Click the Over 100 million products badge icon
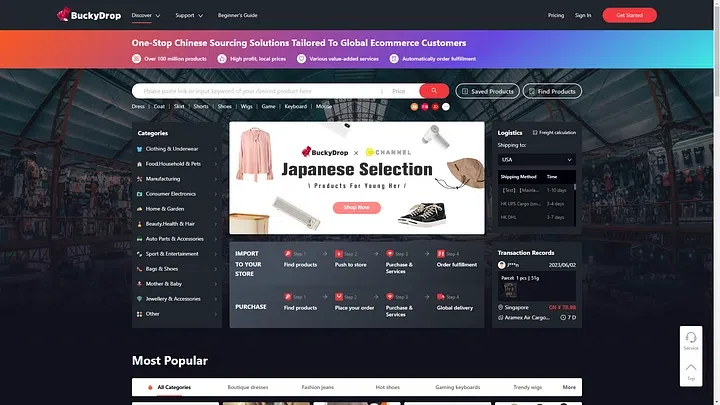 coord(136,59)
